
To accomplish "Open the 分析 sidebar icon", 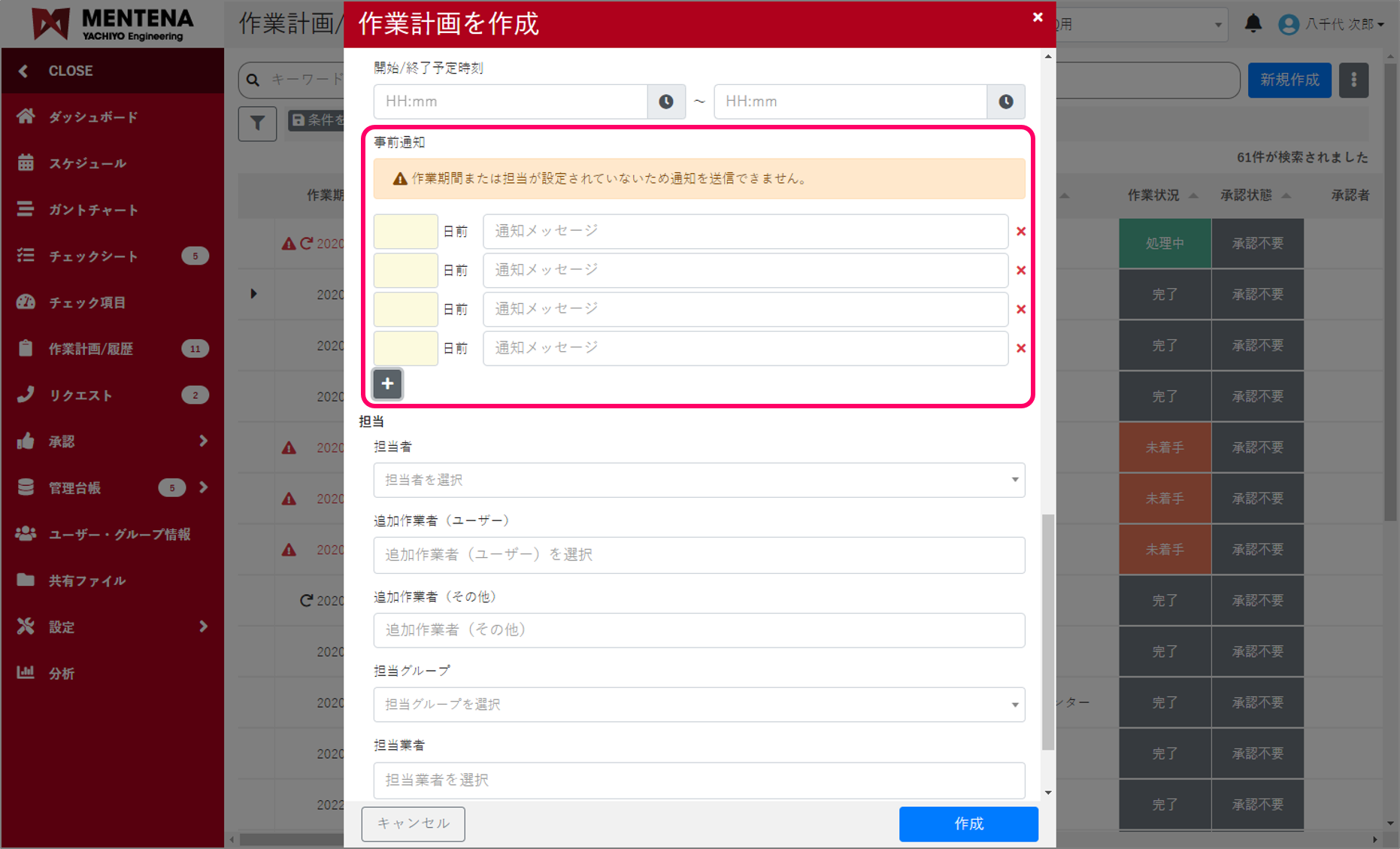I will click(26, 672).
